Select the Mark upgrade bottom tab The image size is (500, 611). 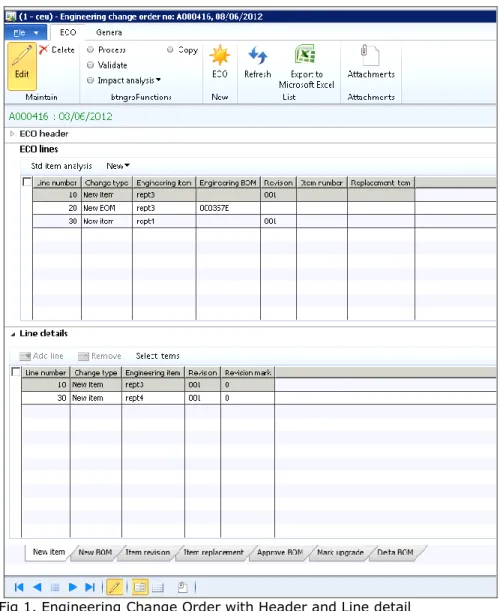tap(340, 553)
